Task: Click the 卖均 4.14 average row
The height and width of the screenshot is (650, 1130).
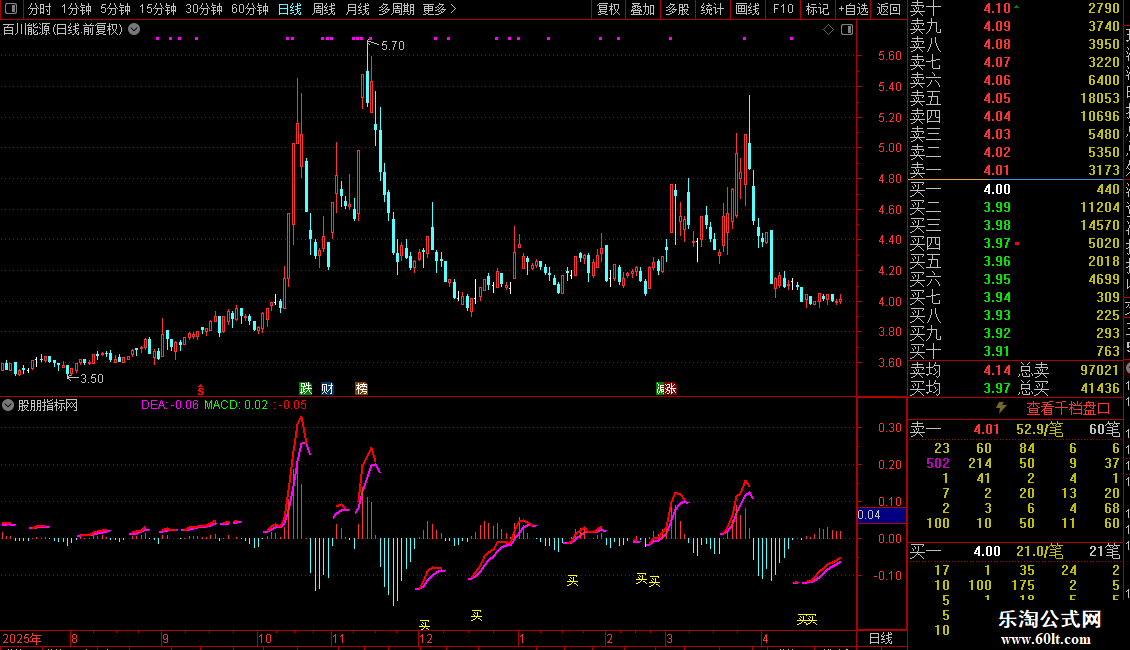Action: point(960,370)
